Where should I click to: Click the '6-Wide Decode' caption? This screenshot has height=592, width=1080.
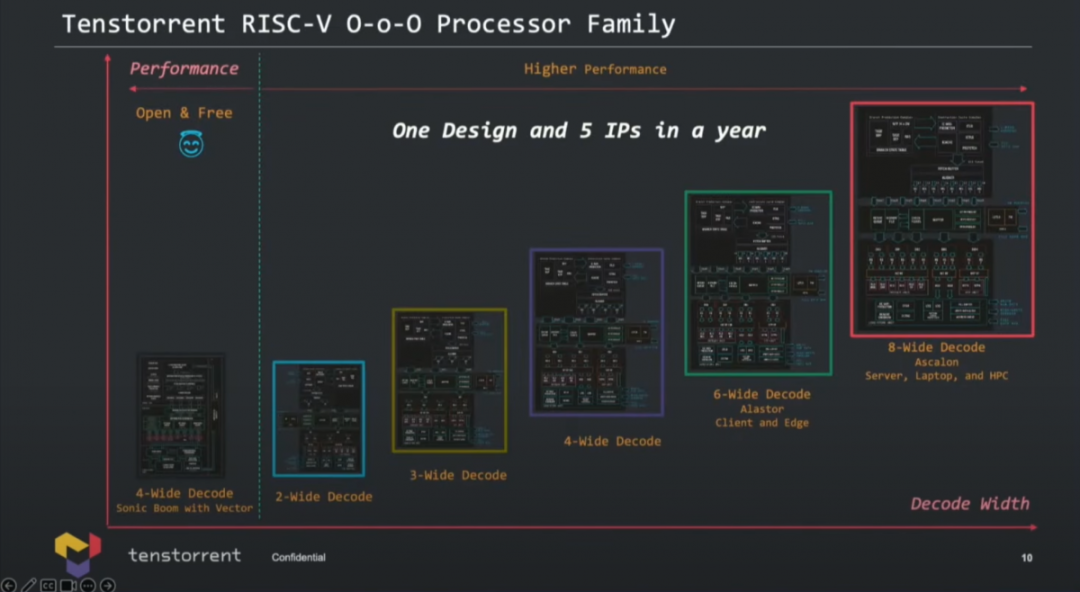[762, 394]
